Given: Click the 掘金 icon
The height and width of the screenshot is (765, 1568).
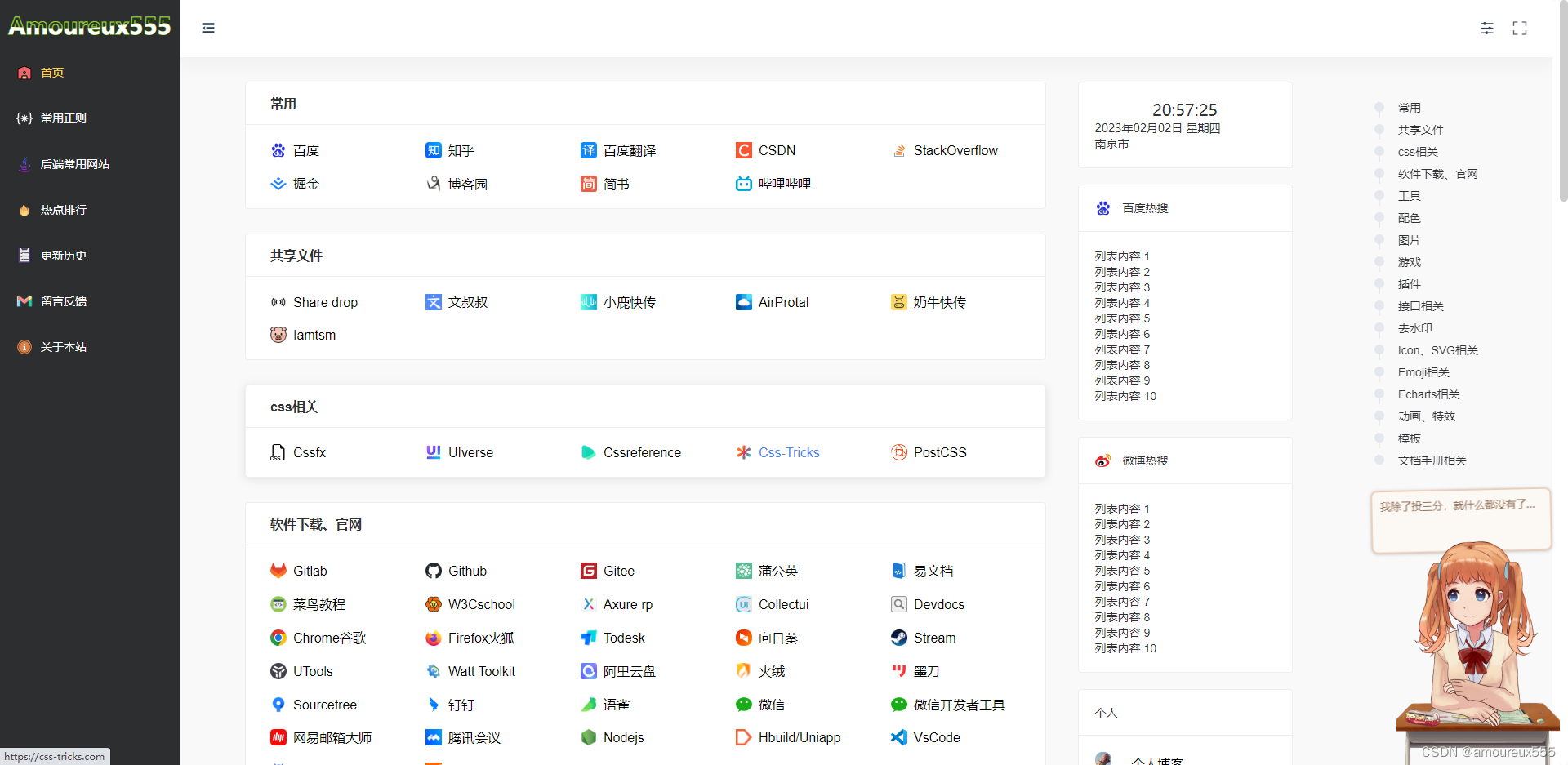Looking at the screenshot, I should click(278, 184).
